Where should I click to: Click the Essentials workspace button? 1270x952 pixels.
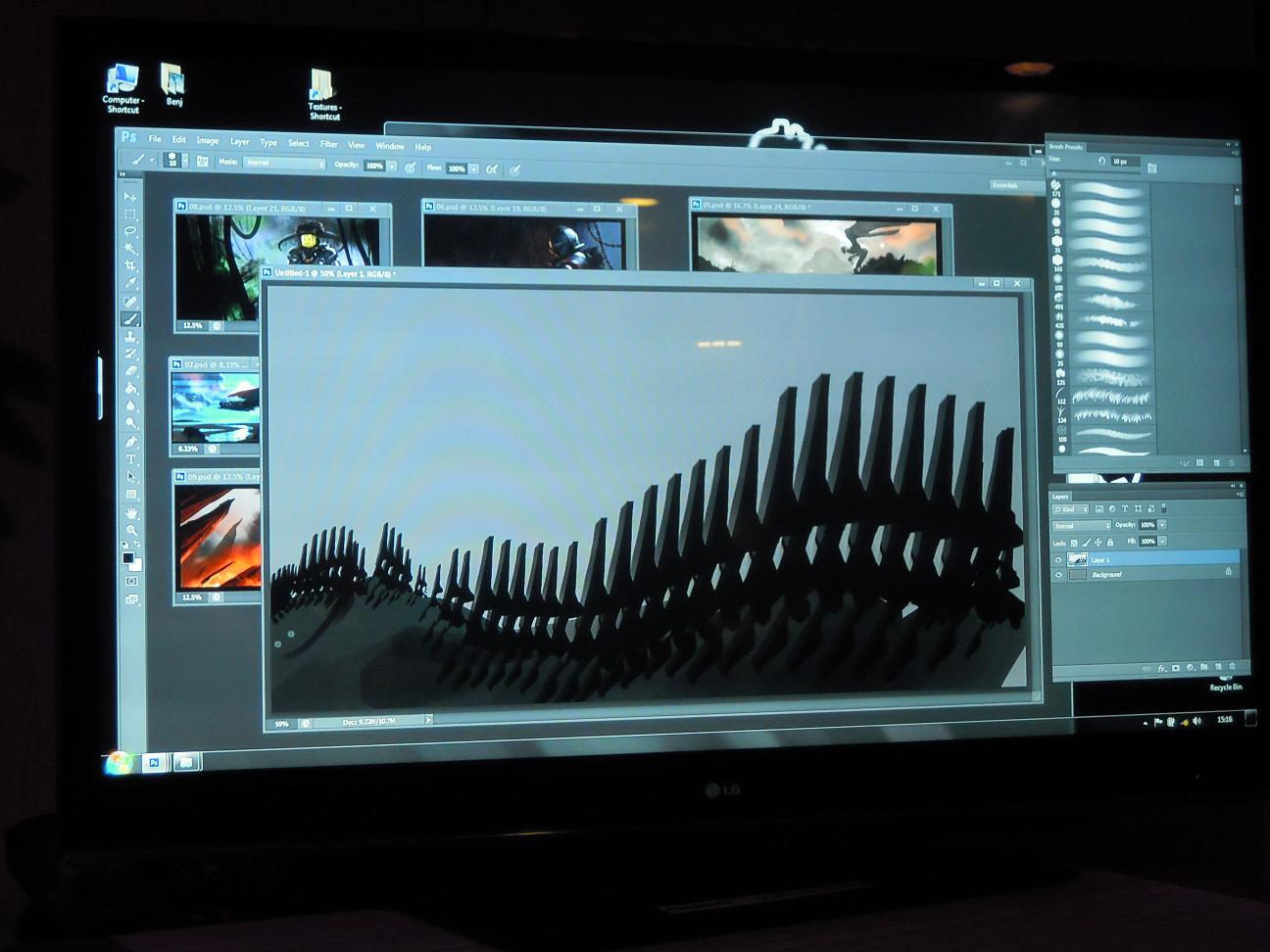1004,185
